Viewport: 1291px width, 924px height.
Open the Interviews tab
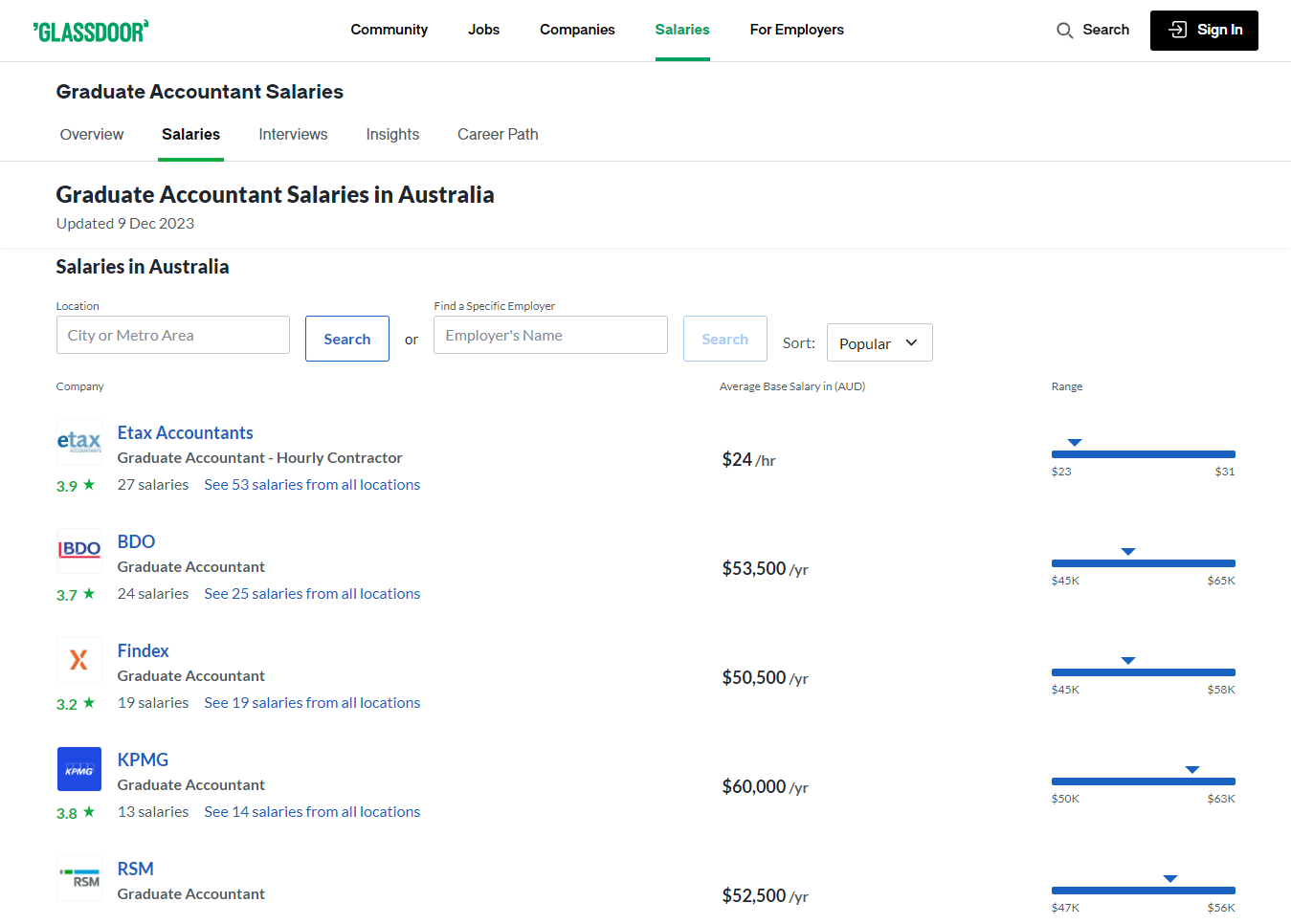[293, 134]
